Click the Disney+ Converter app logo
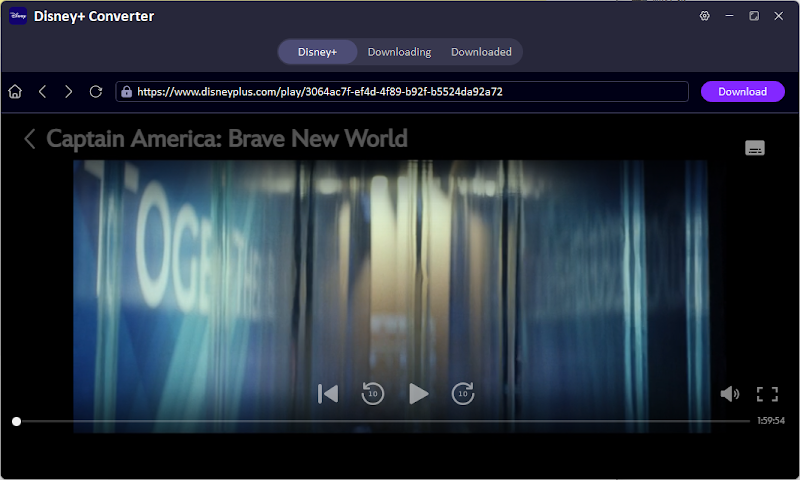 pos(18,16)
